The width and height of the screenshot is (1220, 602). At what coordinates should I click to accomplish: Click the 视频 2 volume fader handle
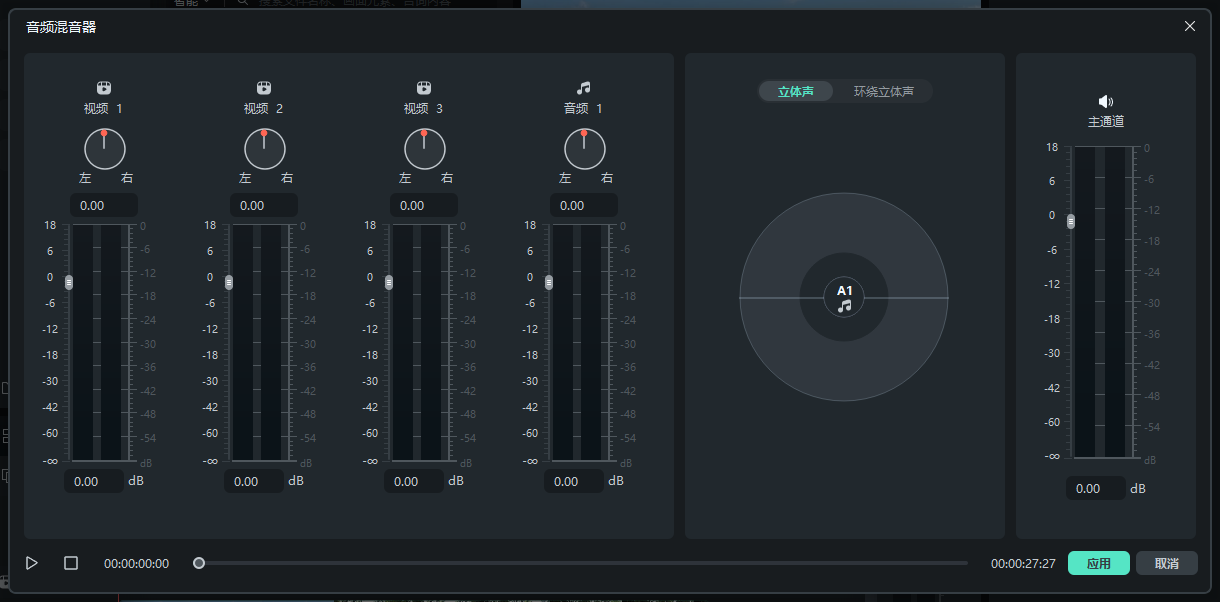point(229,283)
